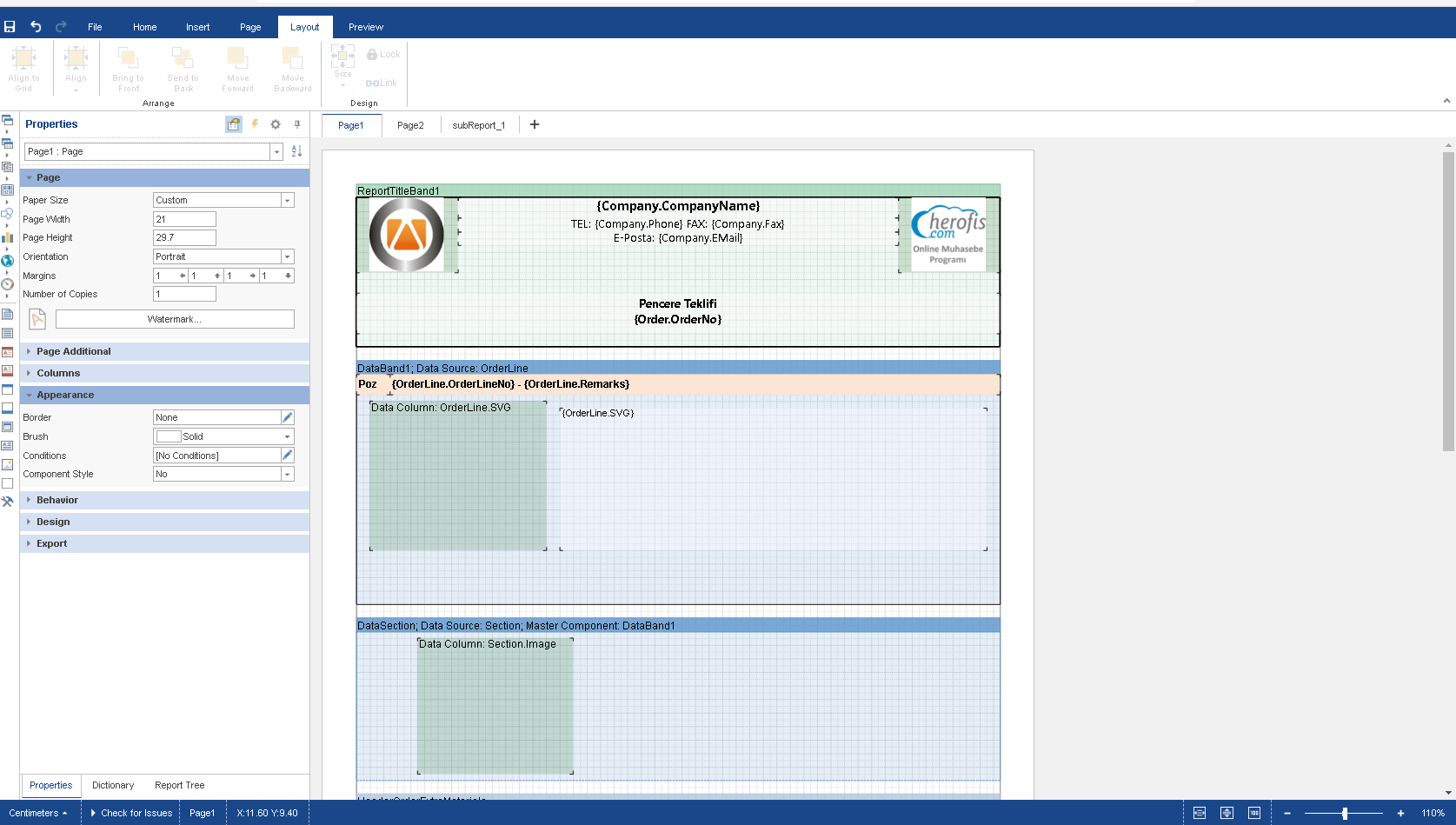
Task: Open the Bands toolbox category icon
Action: click(x=7, y=120)
